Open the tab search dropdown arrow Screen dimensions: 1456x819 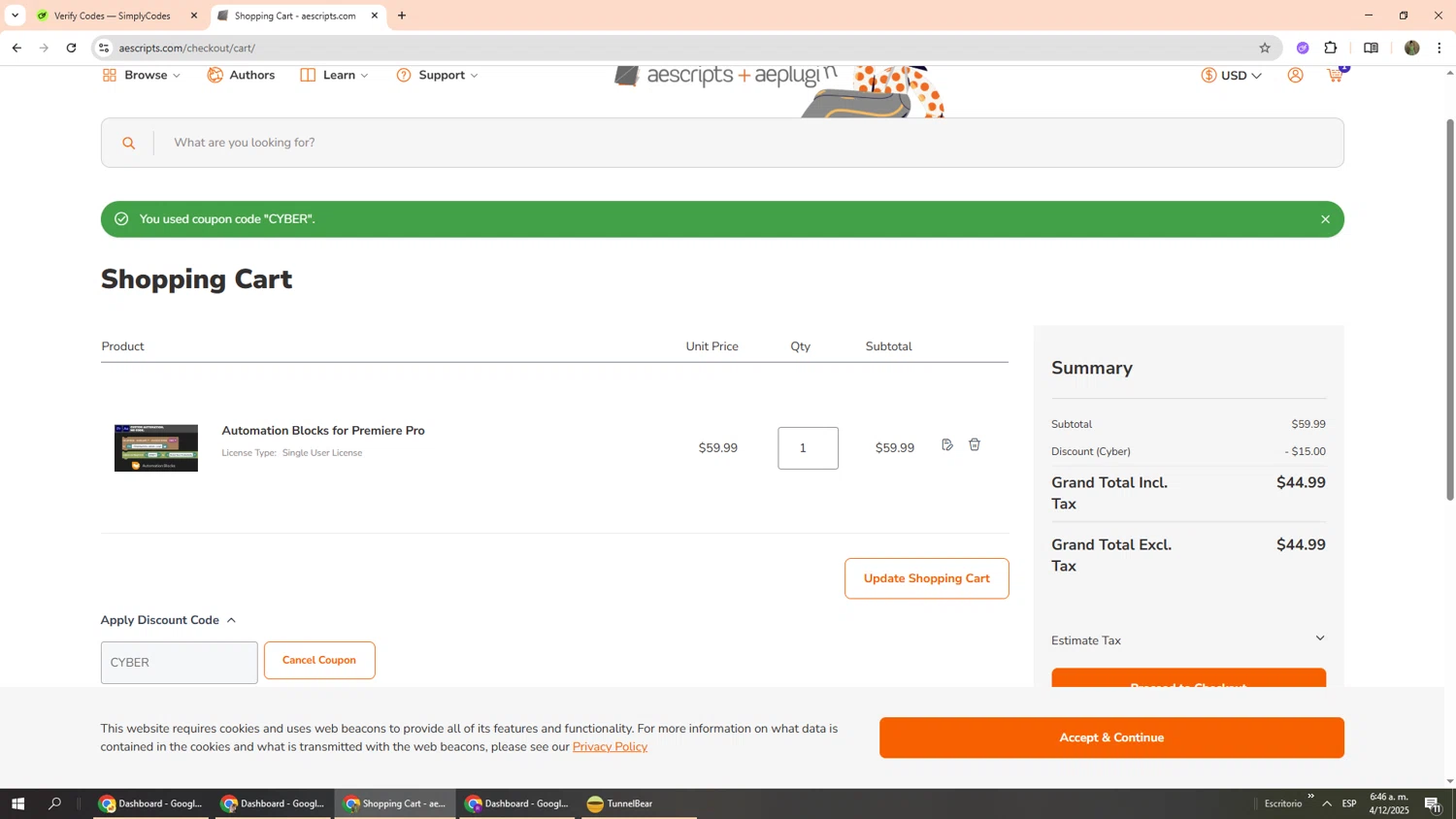tap(15, 16)
